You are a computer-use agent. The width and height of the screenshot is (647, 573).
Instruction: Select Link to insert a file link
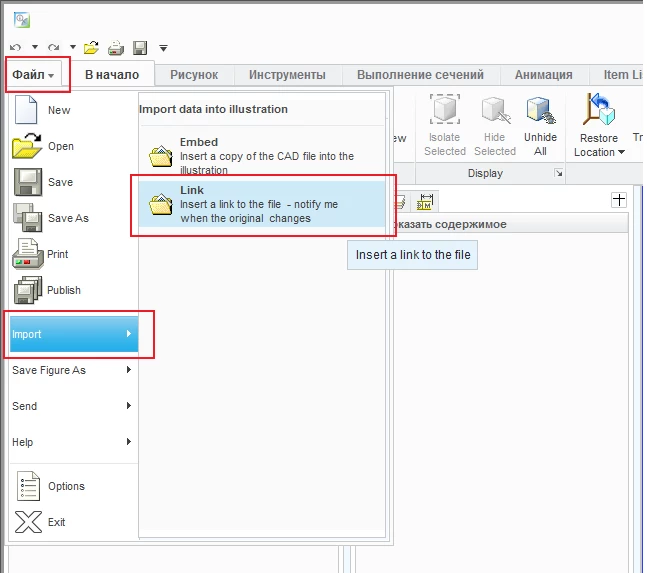pyautogui.click(x=262, y=204)
